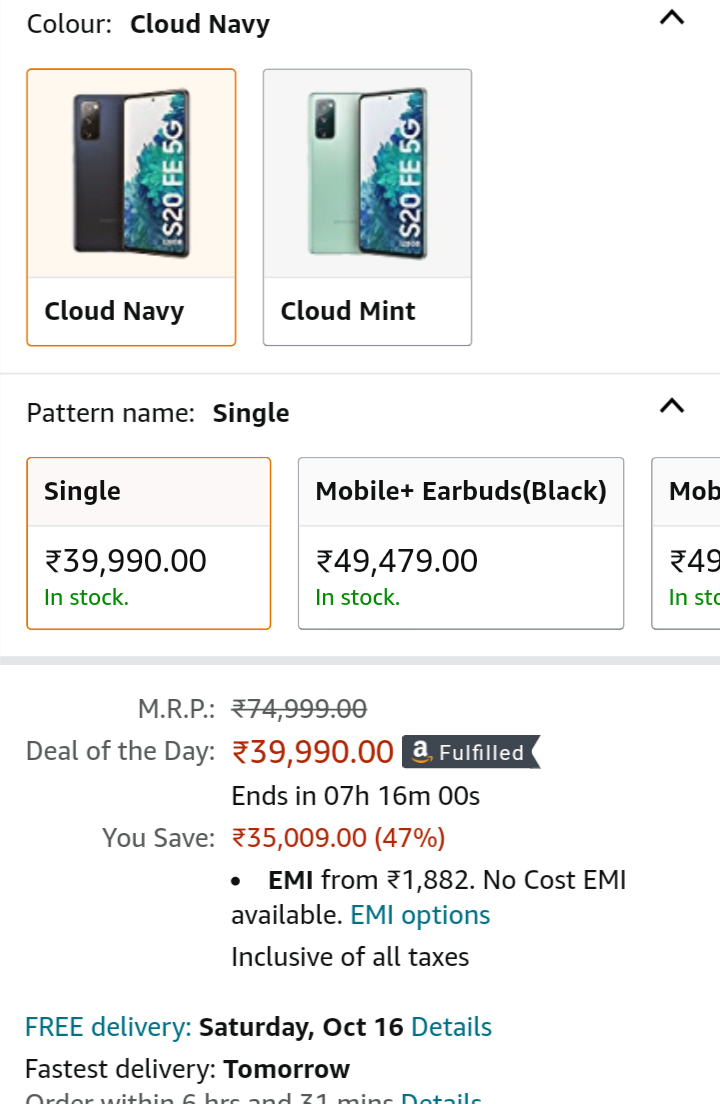Image resolution: width=720 pixels, height=1104 pixels.
Task: Click the Cloud Mint colour label
Action: pos(348,311)
